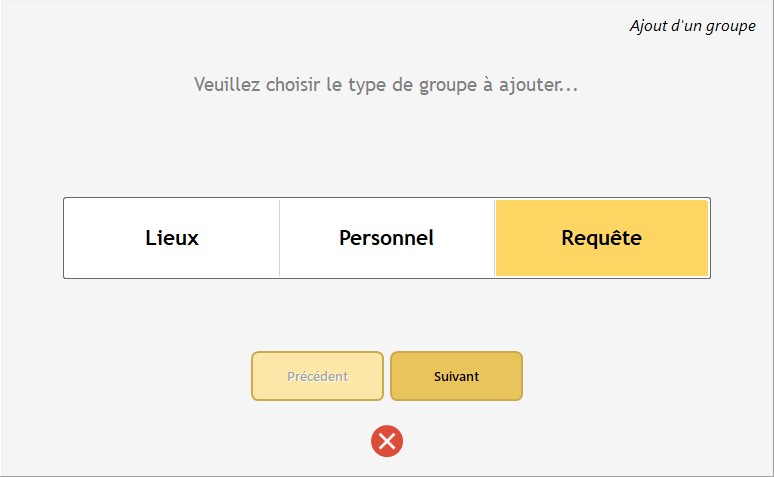Go back using the Précédent button
Screen dimensions: 774x477
pos(317,377)
